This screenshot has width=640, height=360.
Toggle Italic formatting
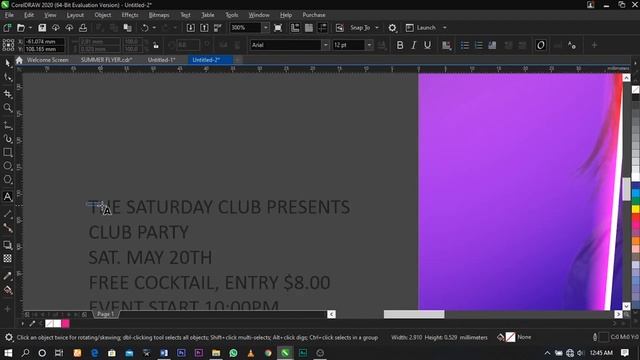coord(413,45)
